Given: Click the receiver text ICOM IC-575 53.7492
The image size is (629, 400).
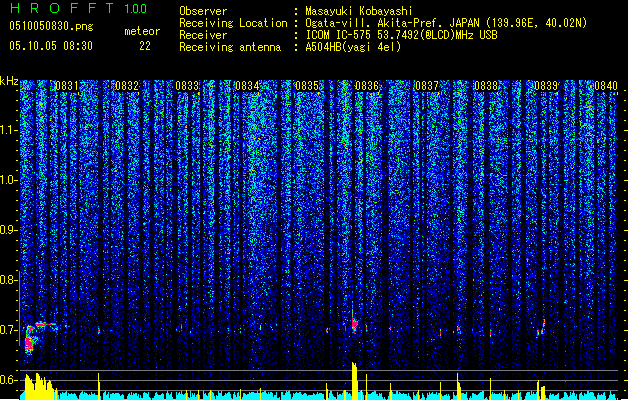Looking at the screenshot, I should tap(401, 35).
